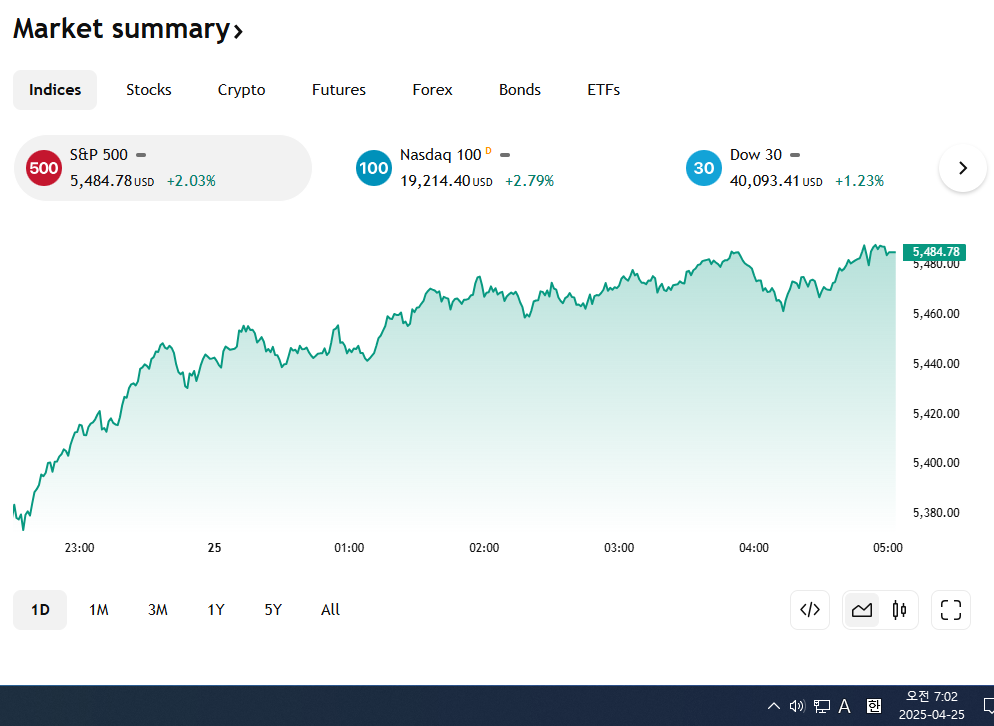Switch to the Stocks tab
The height and width of the screenshot is (726, 994).
click(x=149, y=90)
